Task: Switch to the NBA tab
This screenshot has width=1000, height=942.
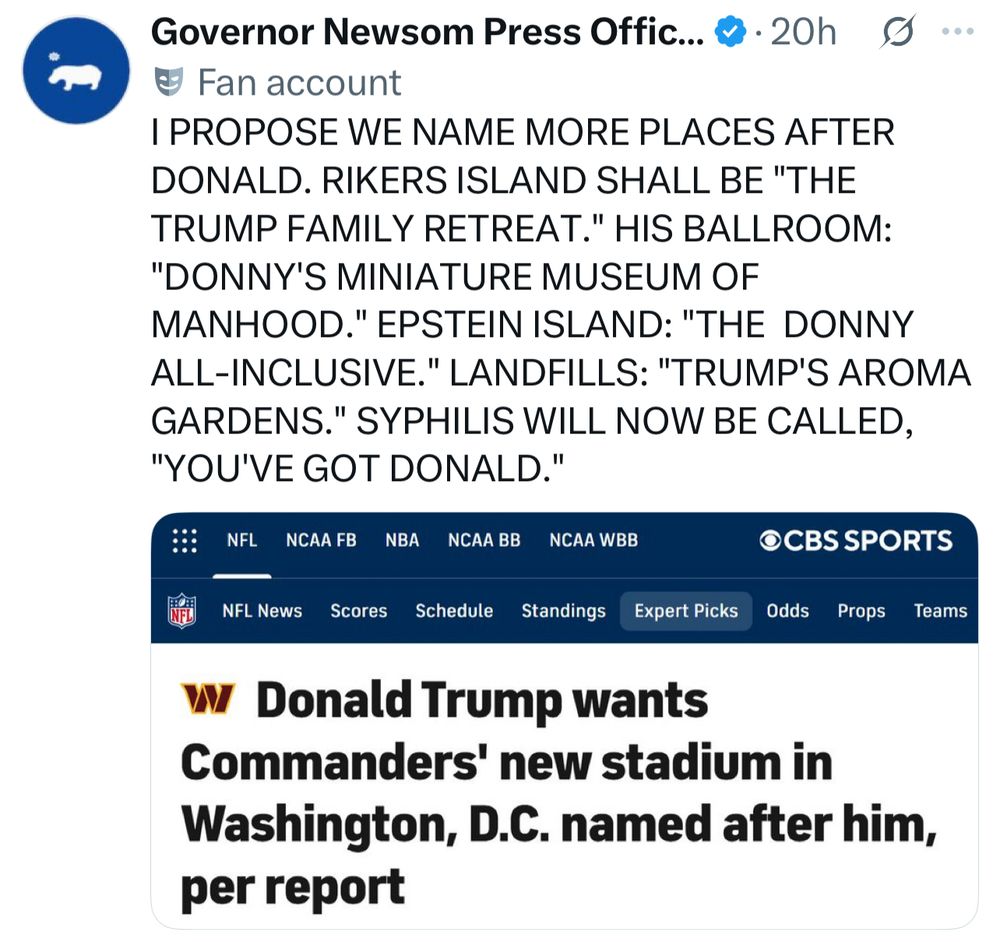Action: [x=402, y=540]
